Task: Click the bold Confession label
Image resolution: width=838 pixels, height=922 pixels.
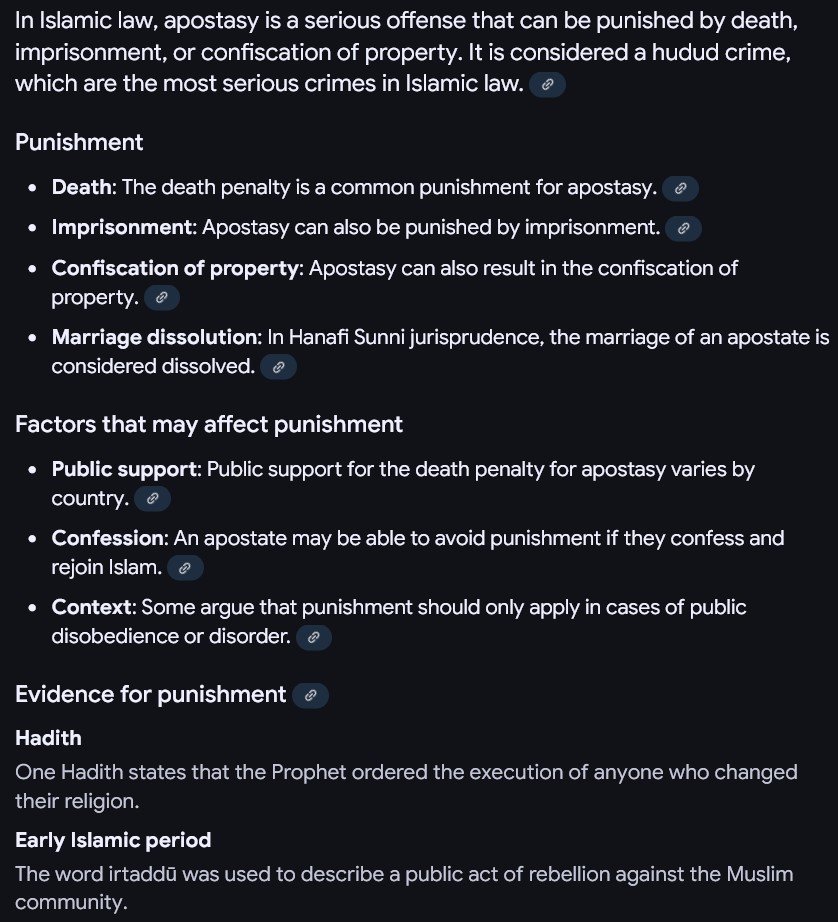Action: tap(109, 538)
